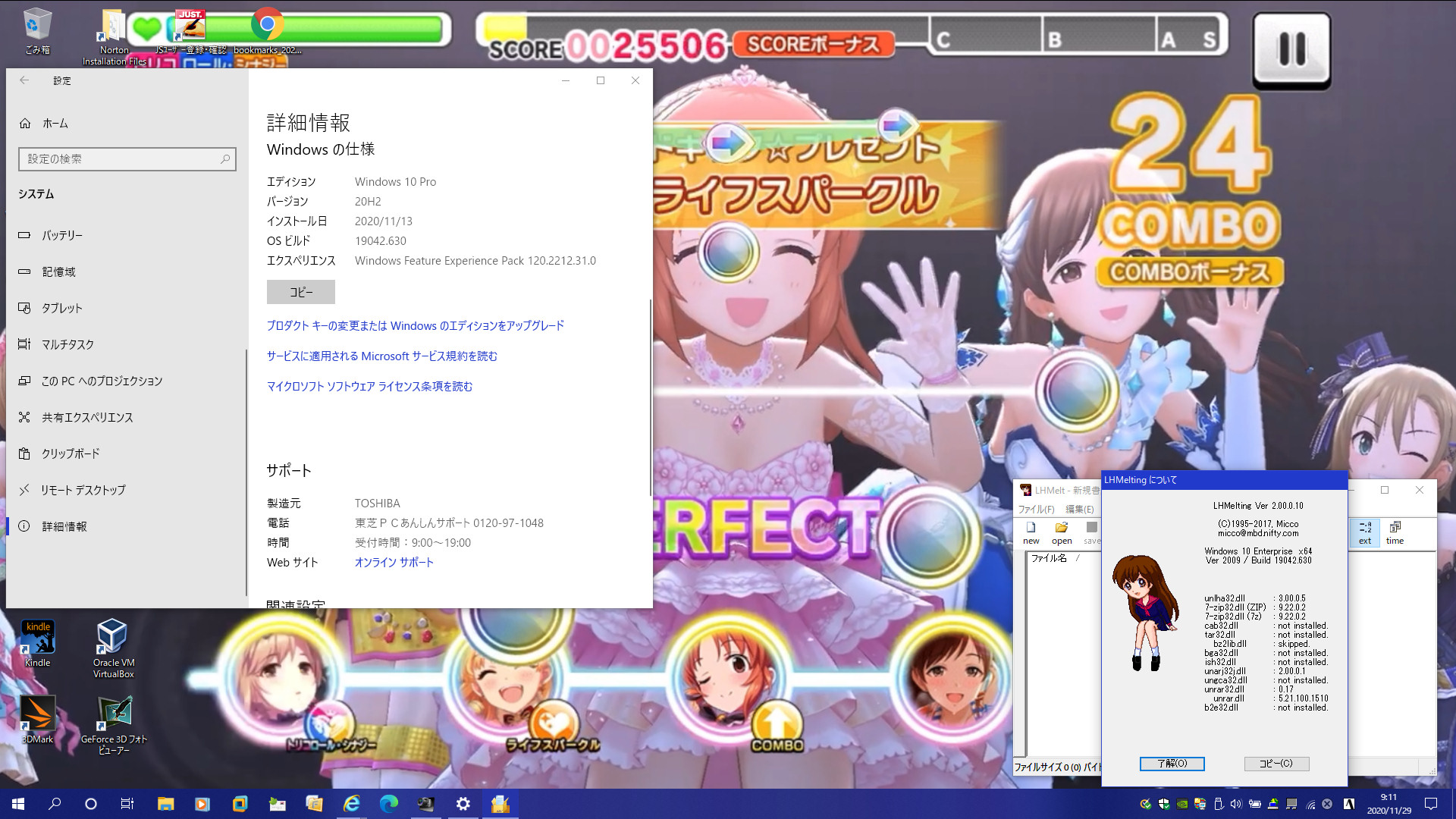This screenshot has width=1456, height=819.
Task: Open the ソフトウェア ライセンス条項 link
Action: tap(369, 386)
